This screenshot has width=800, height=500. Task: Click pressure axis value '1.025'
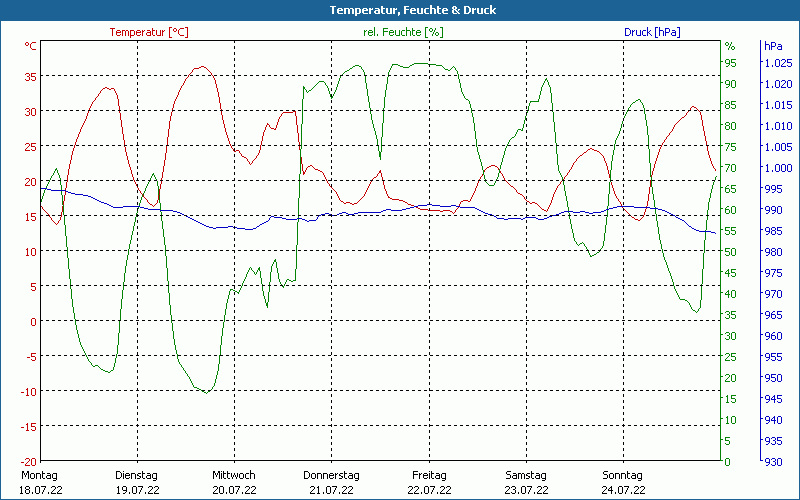pyautogui.click(x=779, y=63)
